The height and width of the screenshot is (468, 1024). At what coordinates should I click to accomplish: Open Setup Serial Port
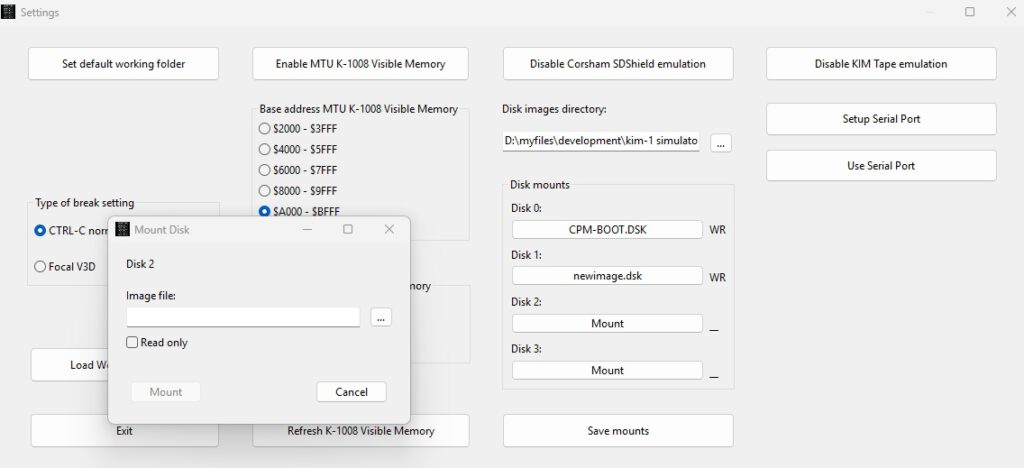pyautogui.click(x=881, y=119)
